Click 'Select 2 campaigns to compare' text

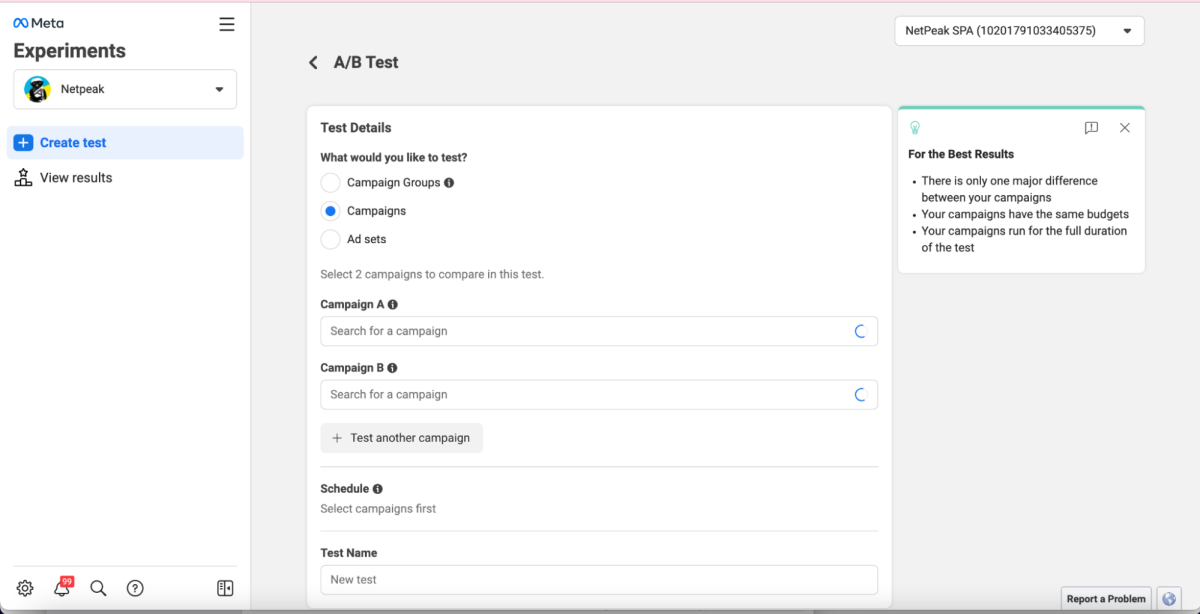pyautogui.click(x=432, y=274)
